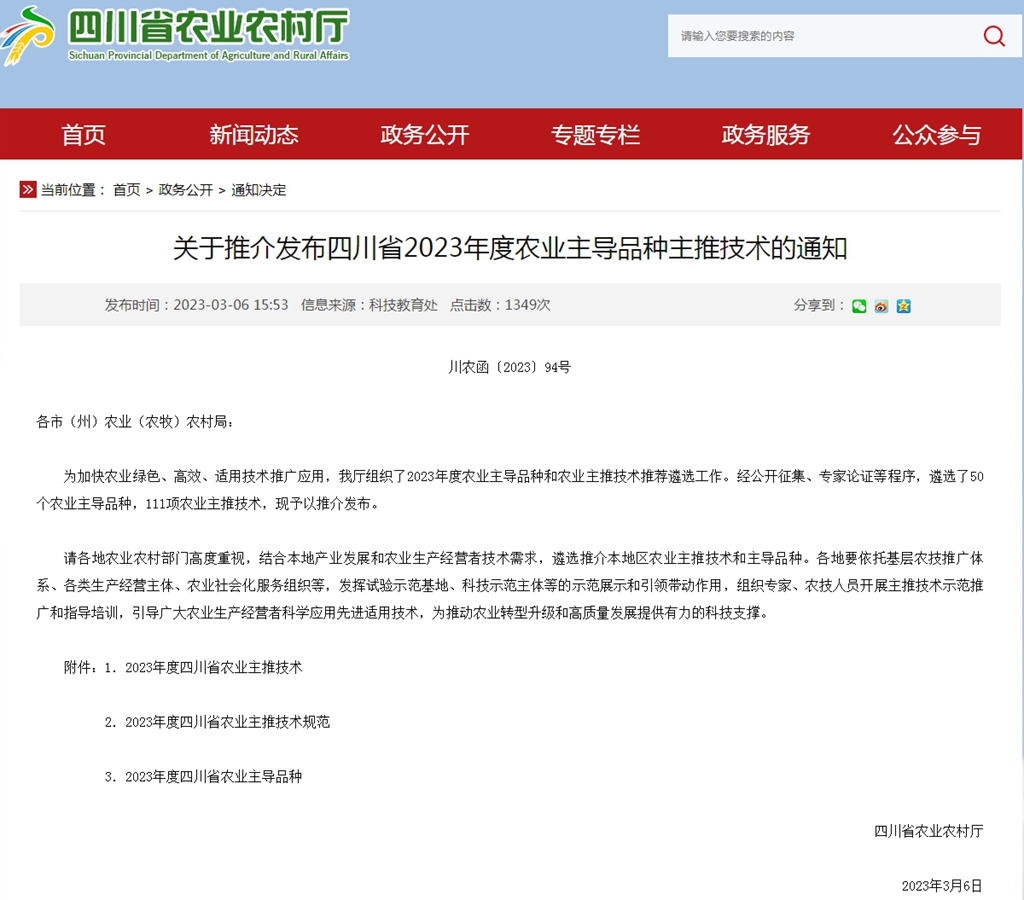This screenshot has width=1024, height=900.
Task: Open the 首页 navigation menu item
Action: coord(83,135)
